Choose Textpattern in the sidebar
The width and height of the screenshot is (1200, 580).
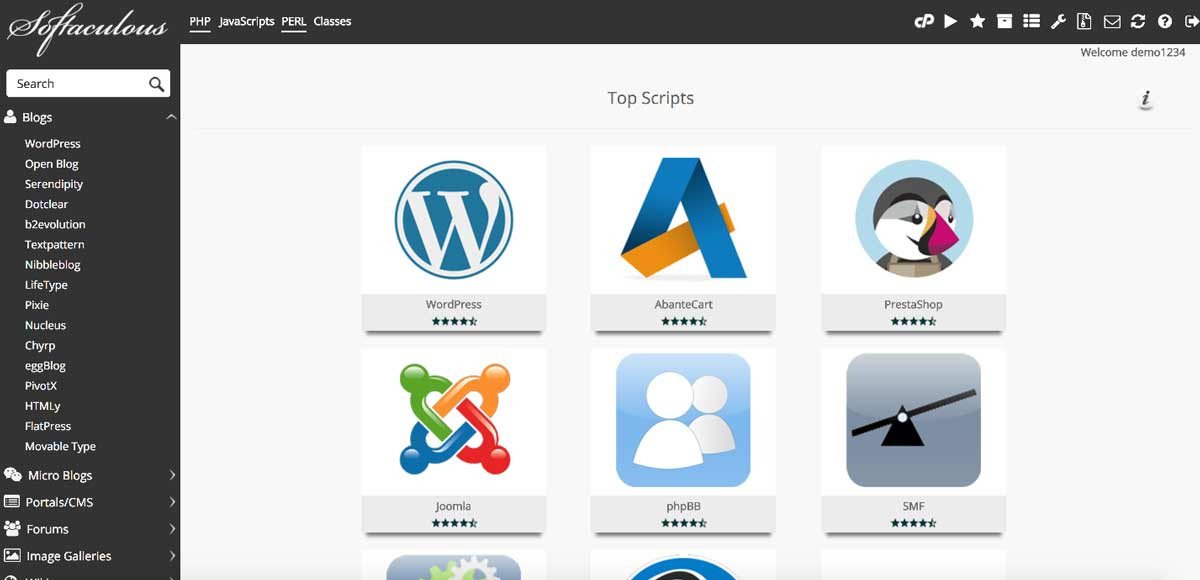(55, 244)
